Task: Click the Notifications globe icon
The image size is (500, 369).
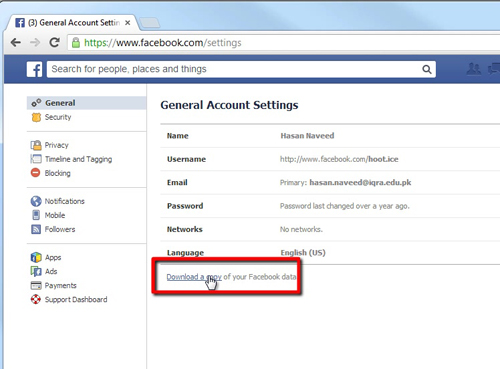Action: click(36, 201)
